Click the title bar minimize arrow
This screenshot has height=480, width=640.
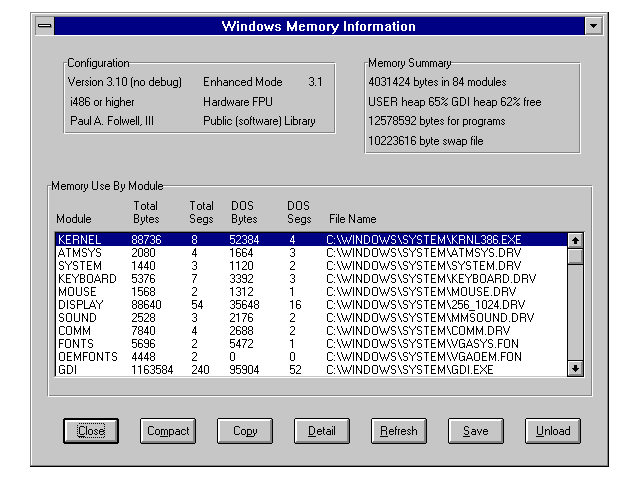pyautogui.click(x=594, y=26)
